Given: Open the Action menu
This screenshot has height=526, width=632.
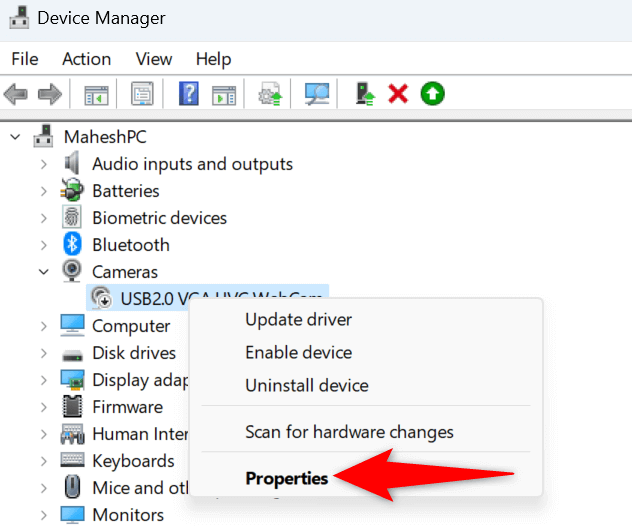Looking at the screenshot, I should [86, 59].
